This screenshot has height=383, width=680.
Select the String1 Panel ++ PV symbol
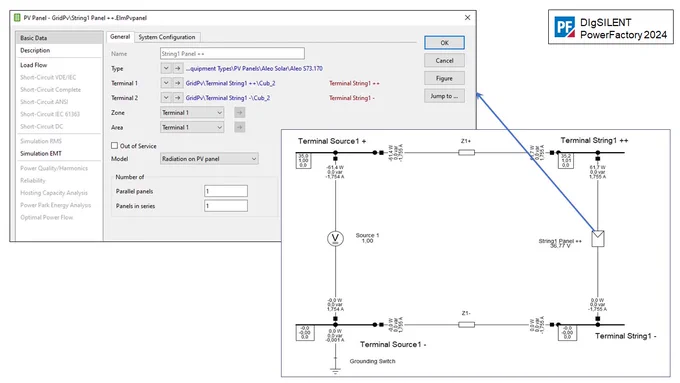(598, 239)
